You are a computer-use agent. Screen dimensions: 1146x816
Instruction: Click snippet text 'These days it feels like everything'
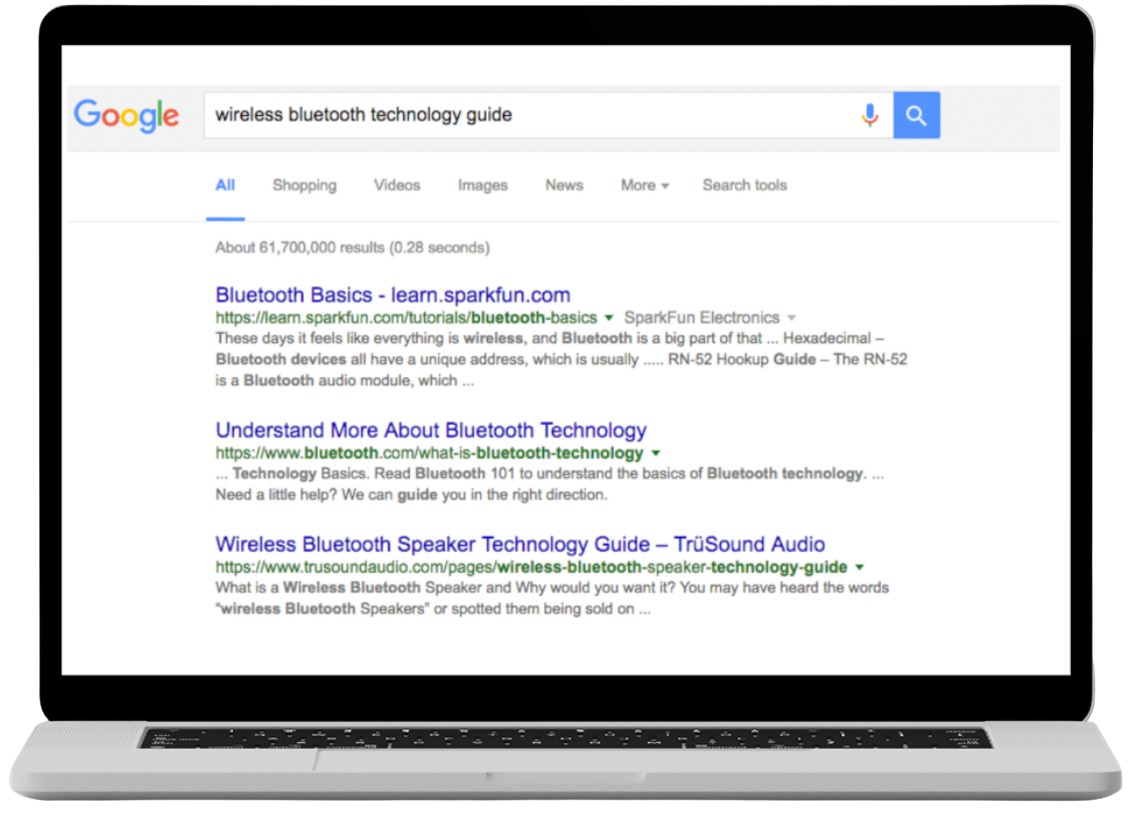(x=330, y=338)
